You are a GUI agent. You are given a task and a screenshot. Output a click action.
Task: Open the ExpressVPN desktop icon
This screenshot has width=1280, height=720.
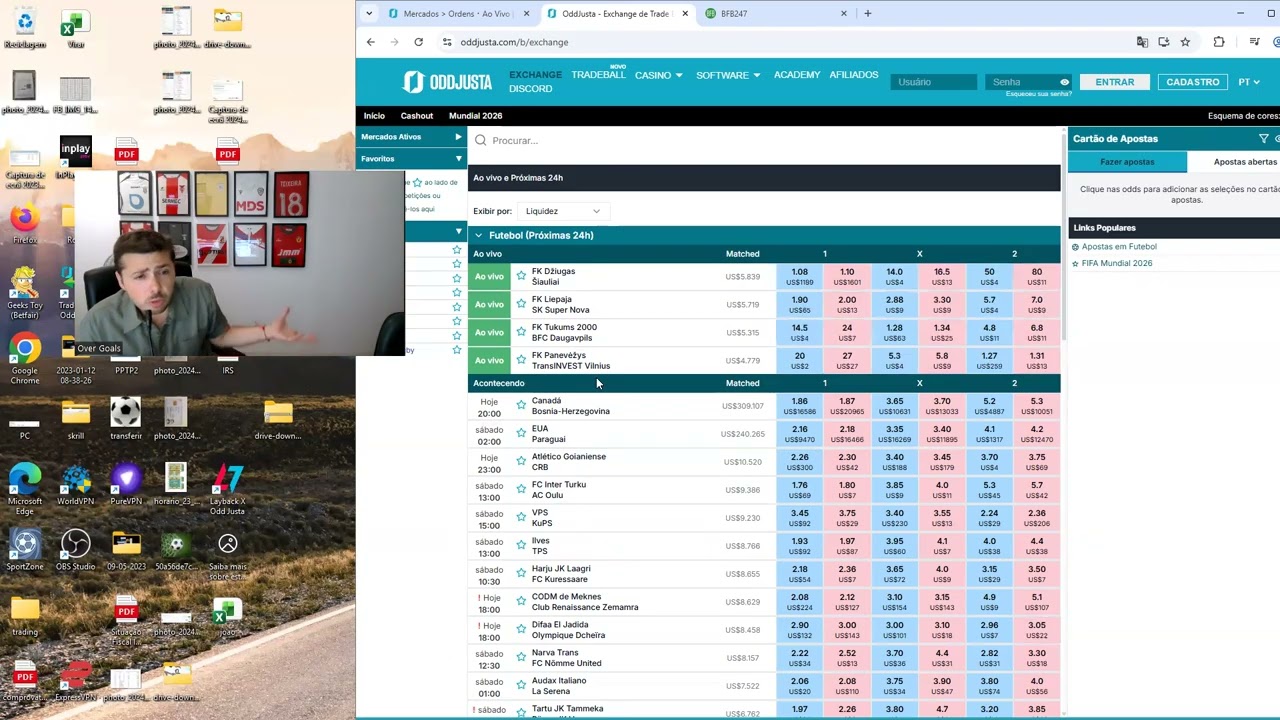click(76, 681)
